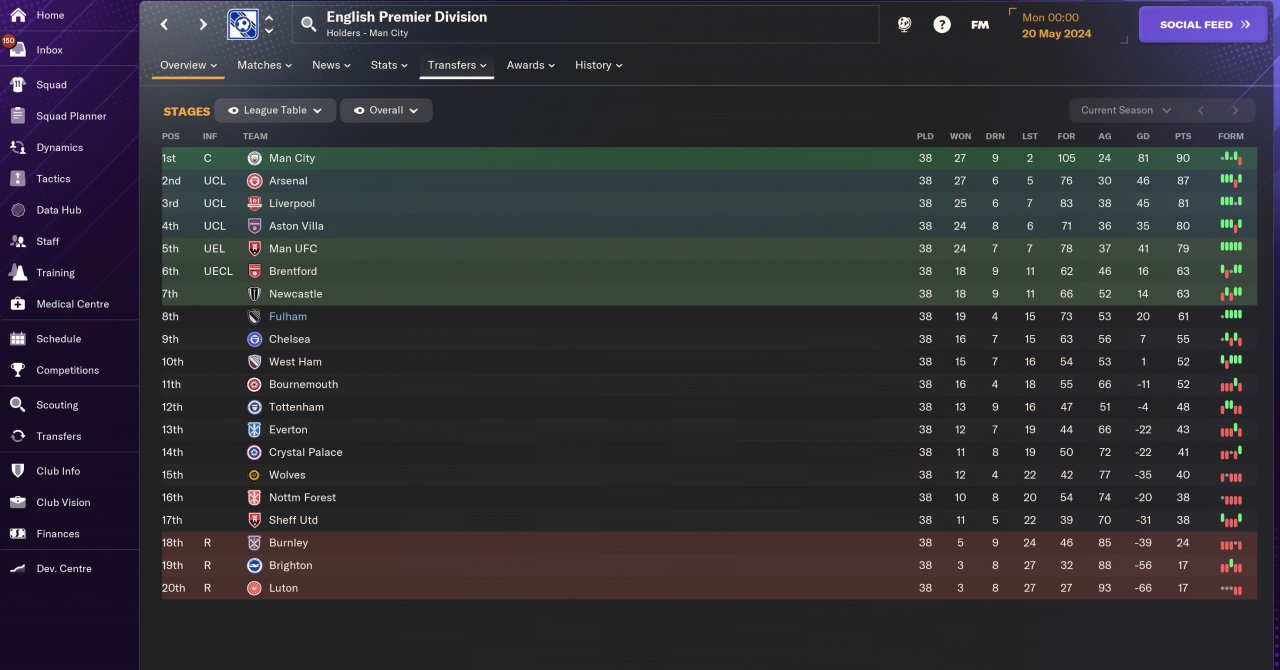Click the help question mark icon
1280x670 pixels.
tap(942, 25)
